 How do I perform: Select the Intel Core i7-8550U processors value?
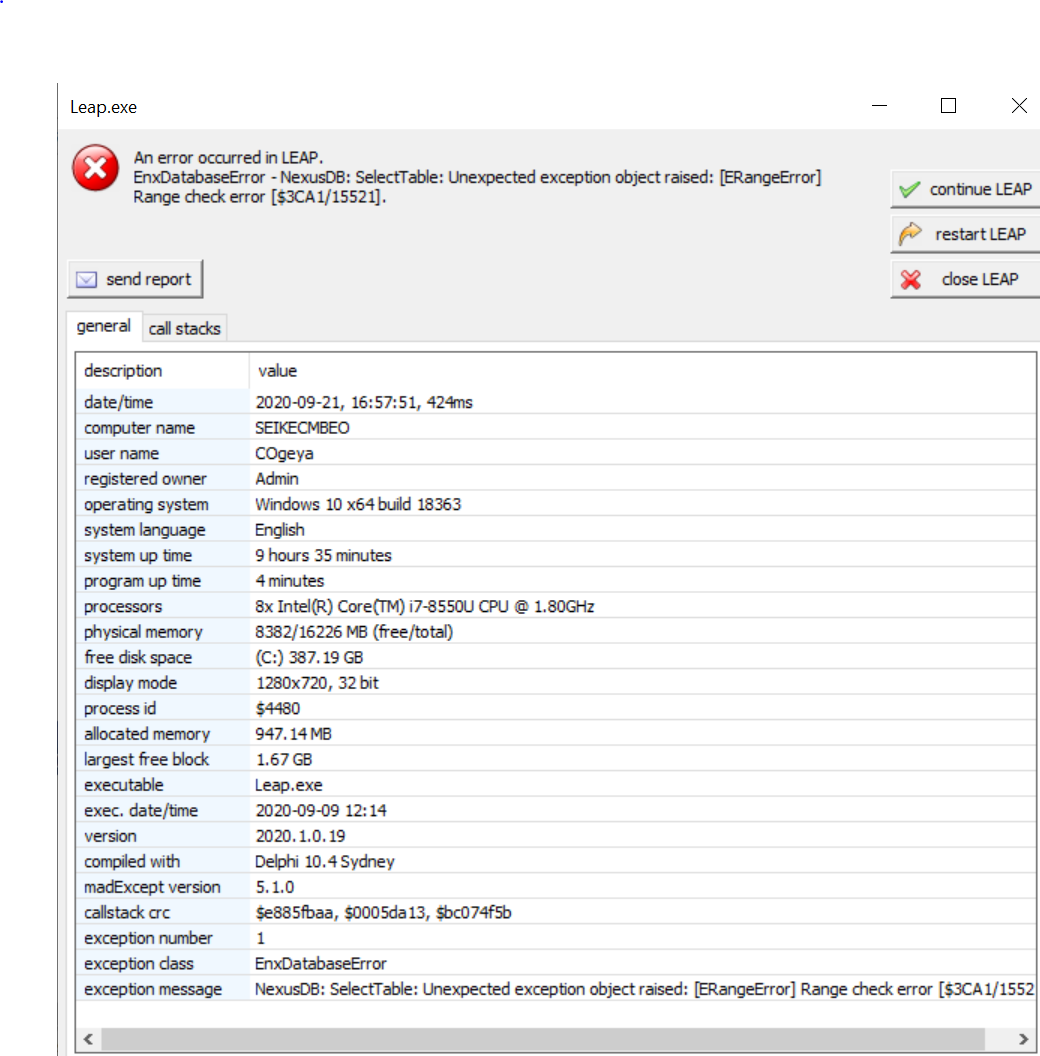click(424, 607)
